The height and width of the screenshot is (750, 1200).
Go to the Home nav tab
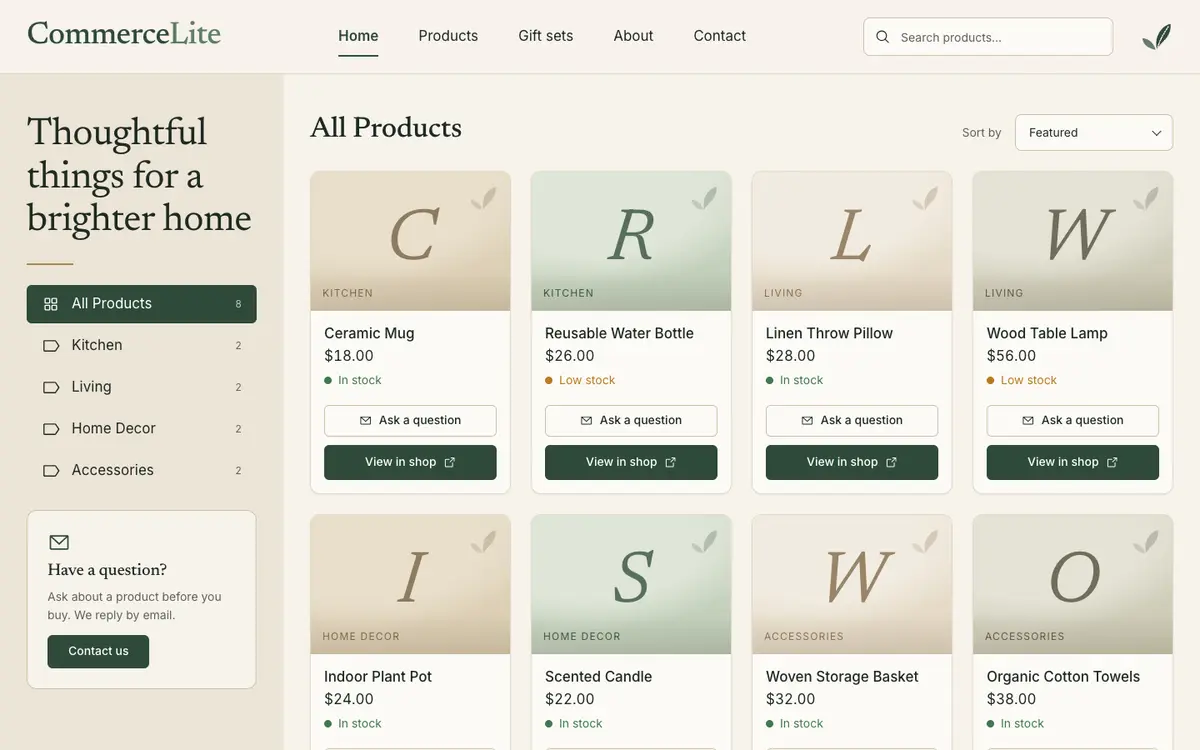pos(358,36)
